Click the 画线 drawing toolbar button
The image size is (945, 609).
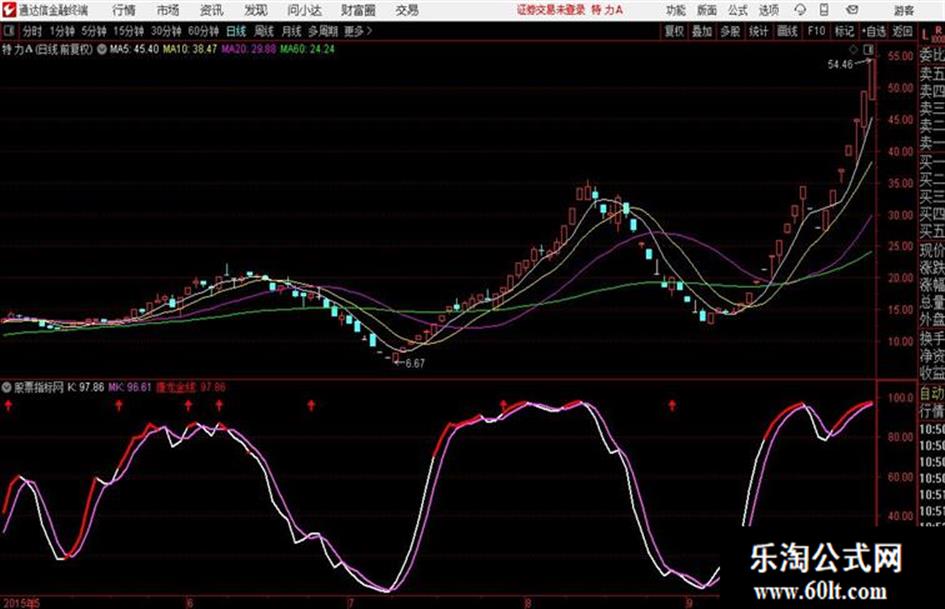pyautogui.click(x=787, y=31)
